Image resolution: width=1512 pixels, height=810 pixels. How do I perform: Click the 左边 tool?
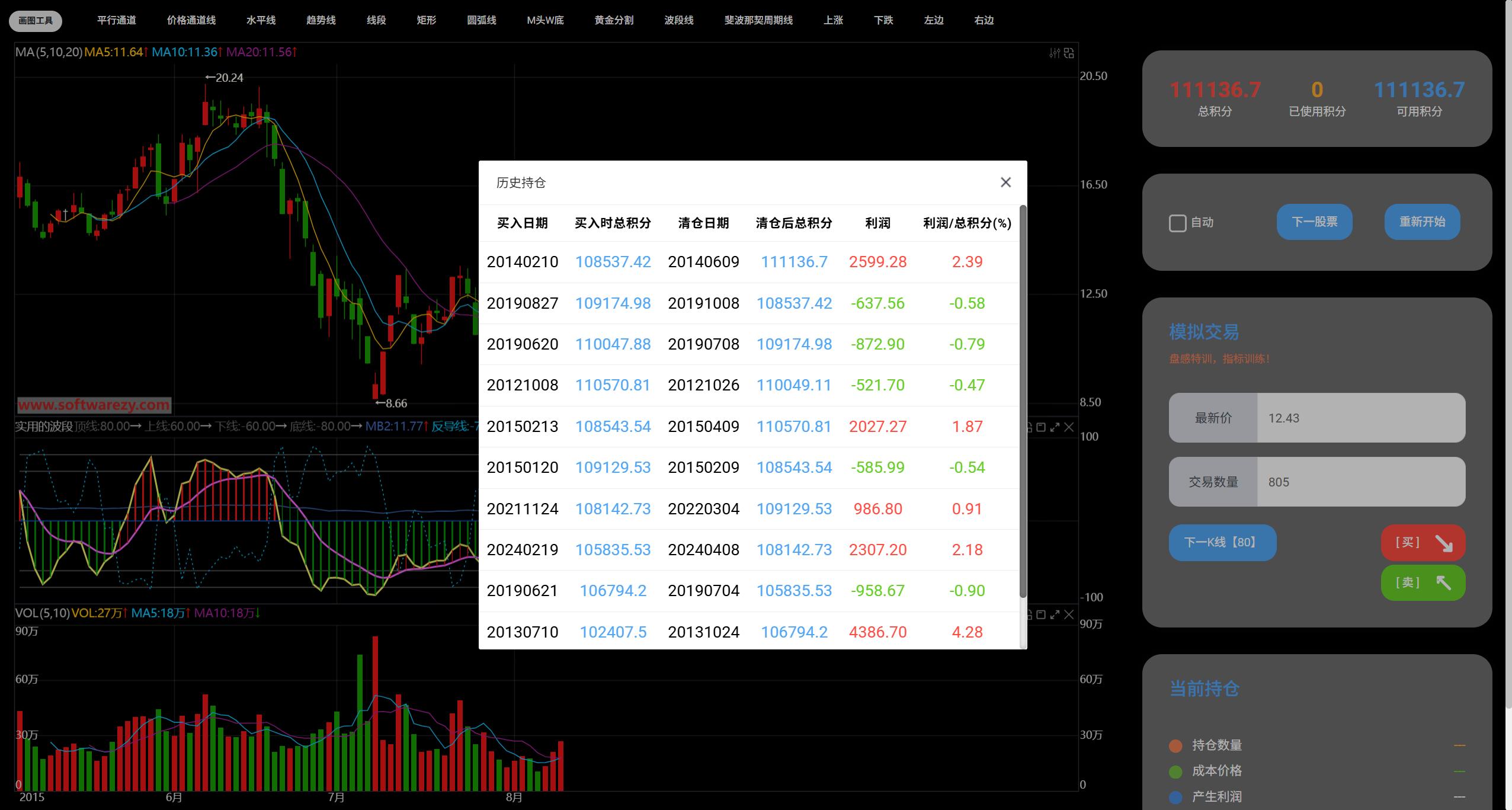tap(934, 20)
